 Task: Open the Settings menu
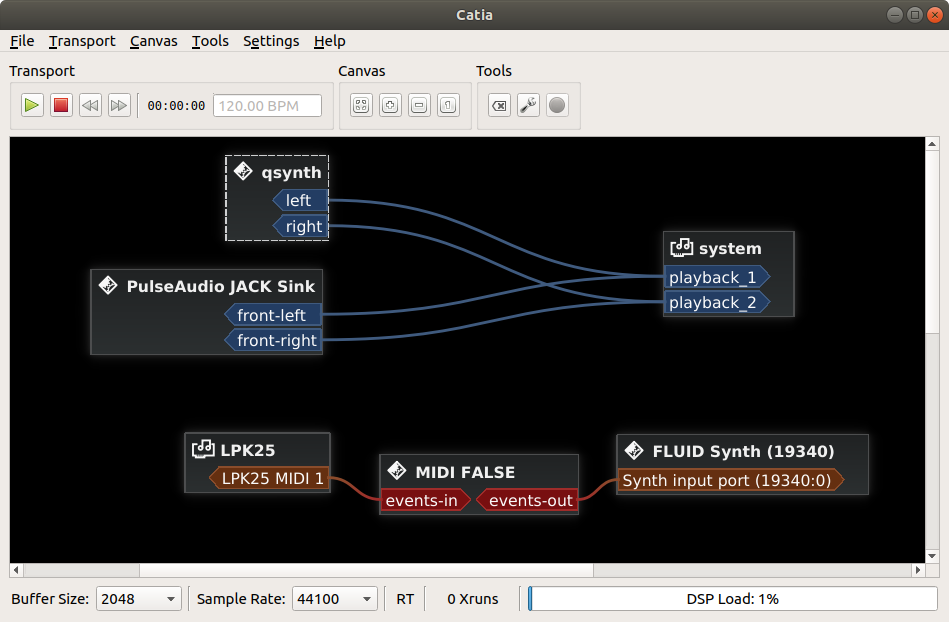[x=271, y=41]
